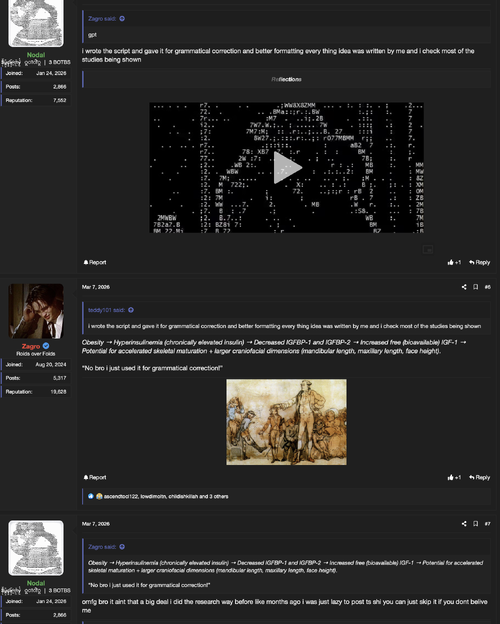The width and height of the screenshot is (500, 624).
Task: Click 'Mar 7, 2026' date on post #7
Action: [x=96, y=524]
